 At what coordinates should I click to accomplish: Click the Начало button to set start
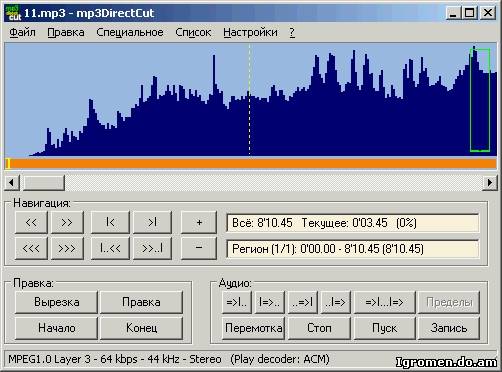point(57,328)
